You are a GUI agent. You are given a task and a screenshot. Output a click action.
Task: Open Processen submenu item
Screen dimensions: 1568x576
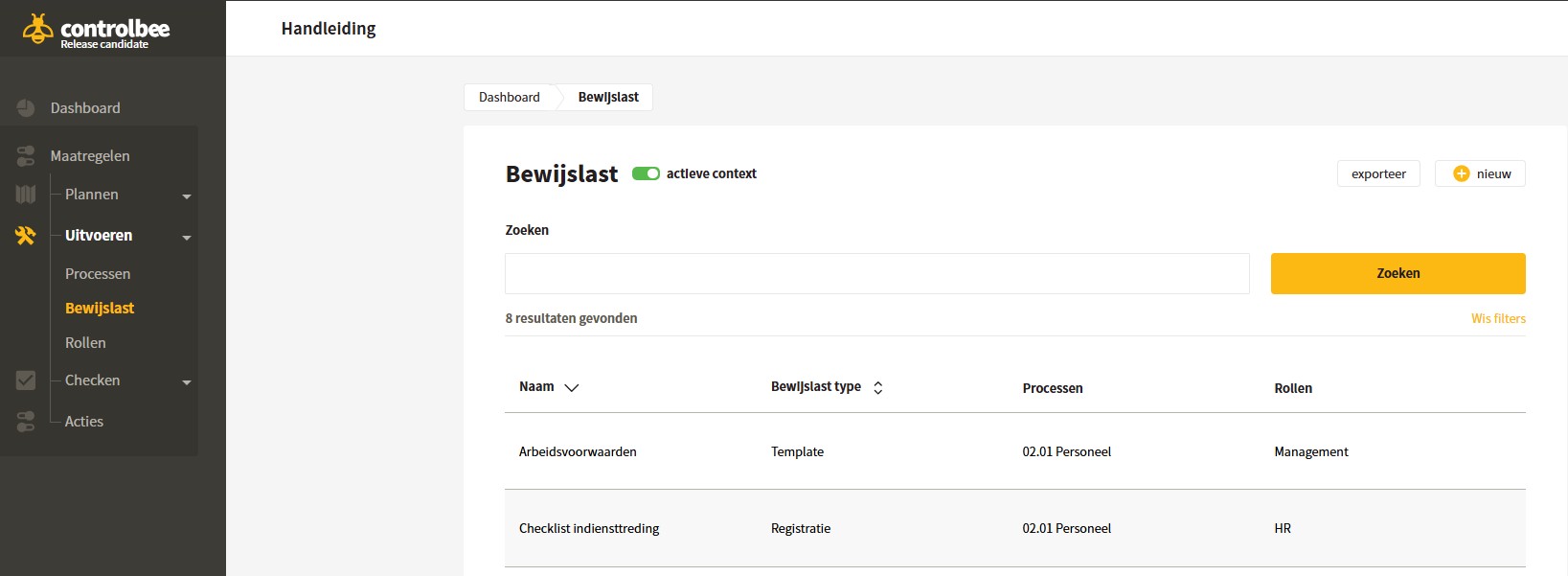tap(98, 274)
